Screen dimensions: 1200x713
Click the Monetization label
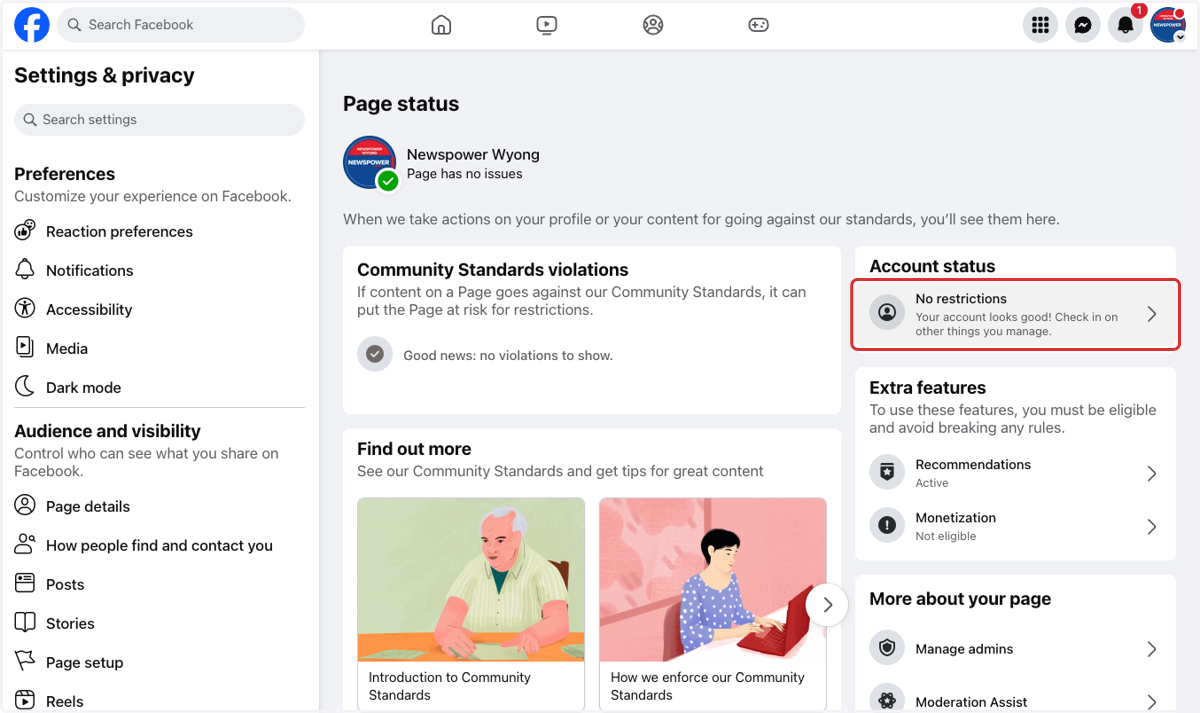pyautogui.click(x=956, y=518)
